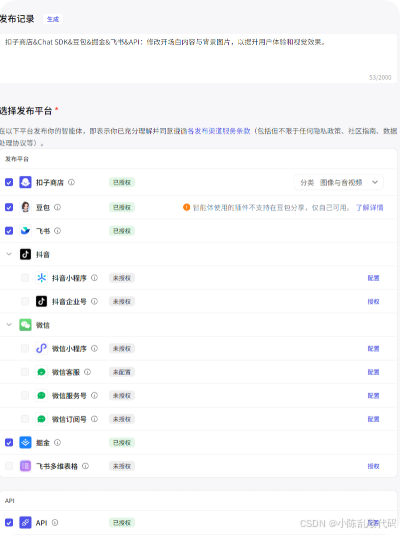Tick the 抖音小程序 checkbox
Image resolution: width=400 pixels, height=535 pixels.
click(x=25, y=278)
